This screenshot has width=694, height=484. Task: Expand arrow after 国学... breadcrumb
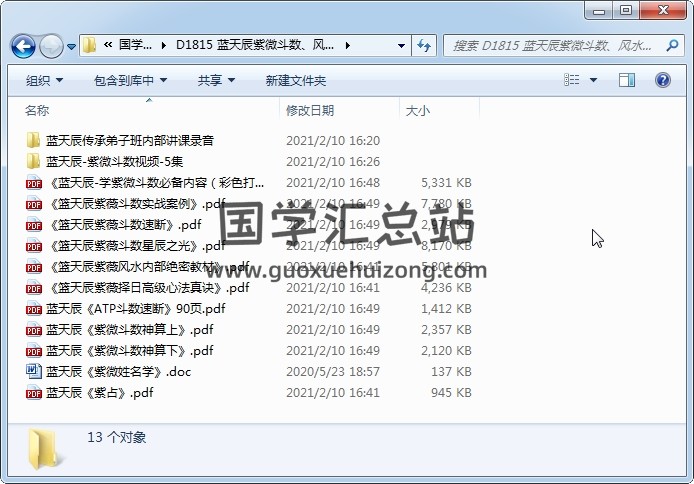coord(164,45)
